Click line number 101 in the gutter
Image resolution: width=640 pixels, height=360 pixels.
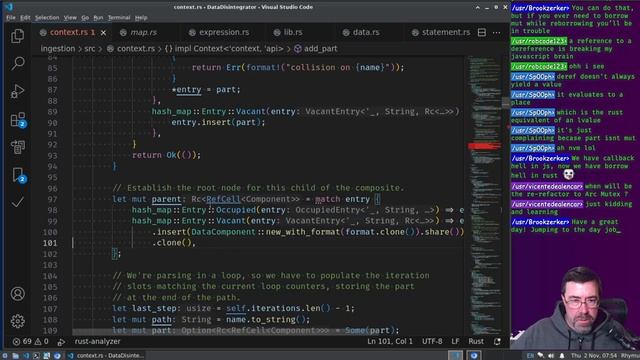[x=50, y=243]
